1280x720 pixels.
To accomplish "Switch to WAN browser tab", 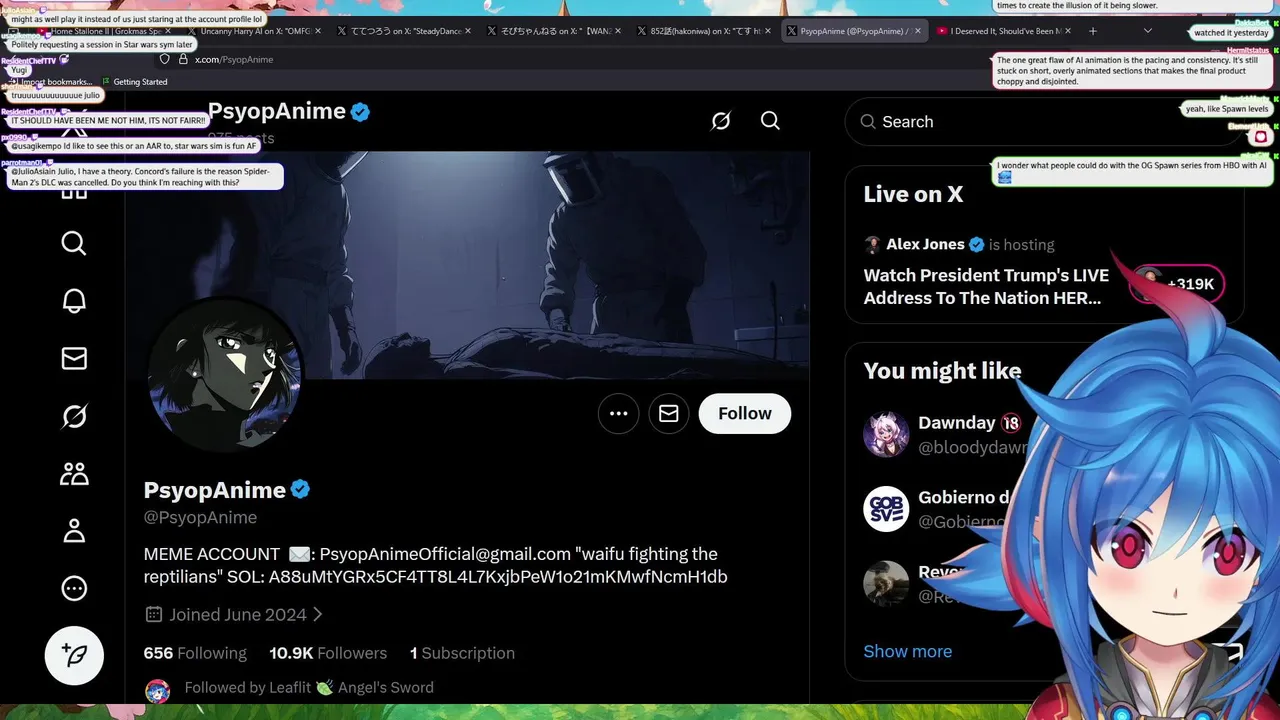I will [553, 31].
